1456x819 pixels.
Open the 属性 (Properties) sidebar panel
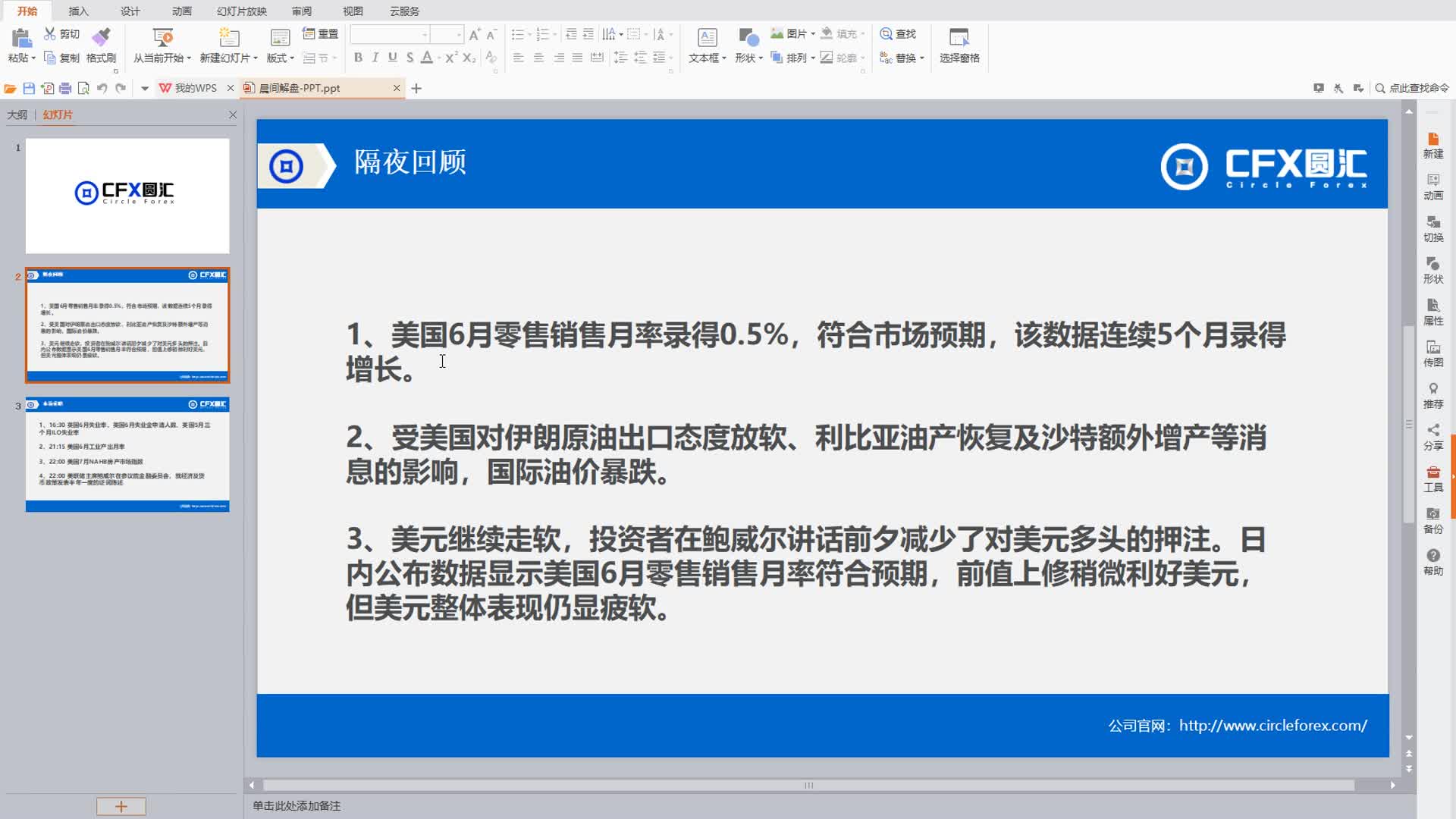coord(1433,312)
